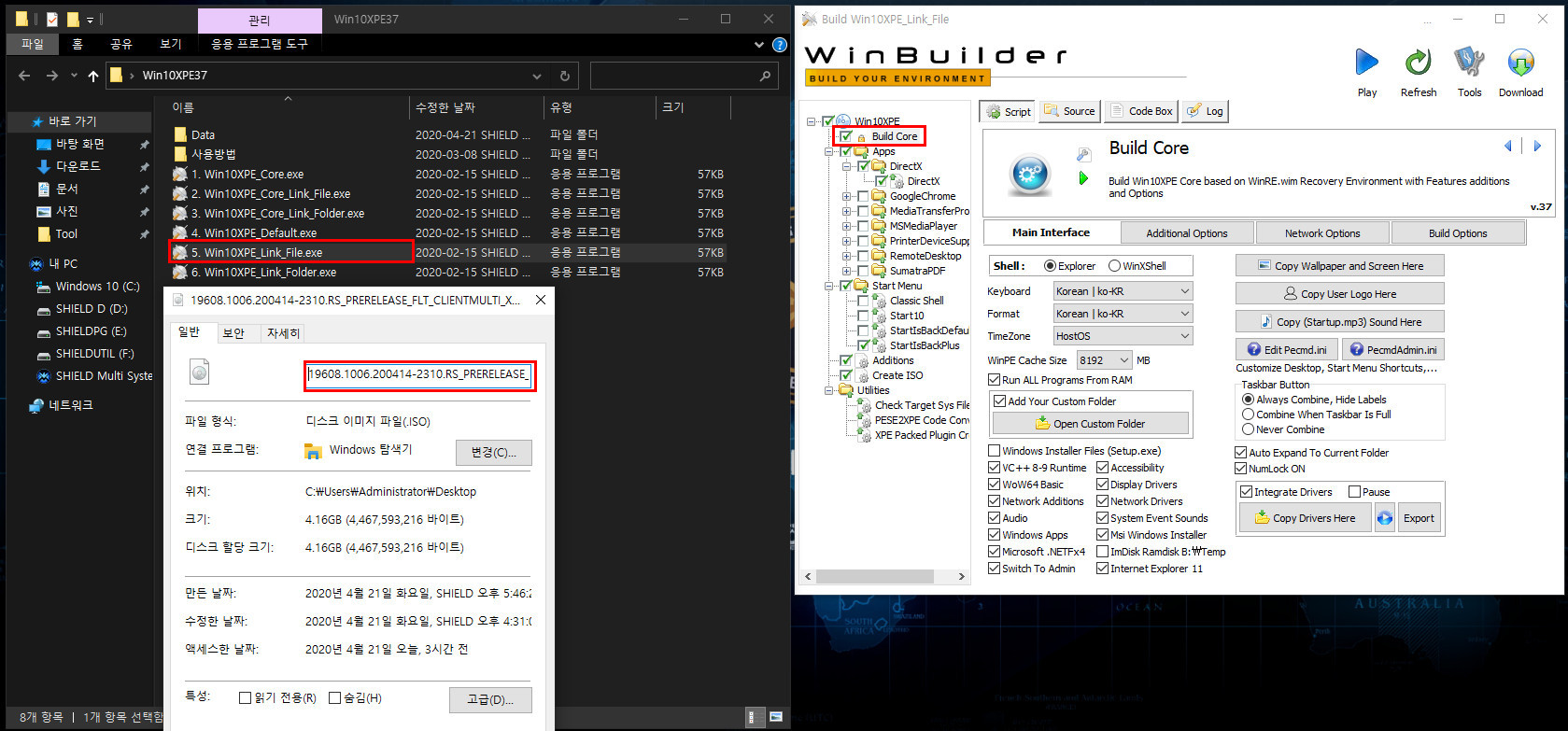The width and height of the screenshot is (1568, 731).
Task: Click the round icon beside Export button
Action: click(x=1385, y=518)
